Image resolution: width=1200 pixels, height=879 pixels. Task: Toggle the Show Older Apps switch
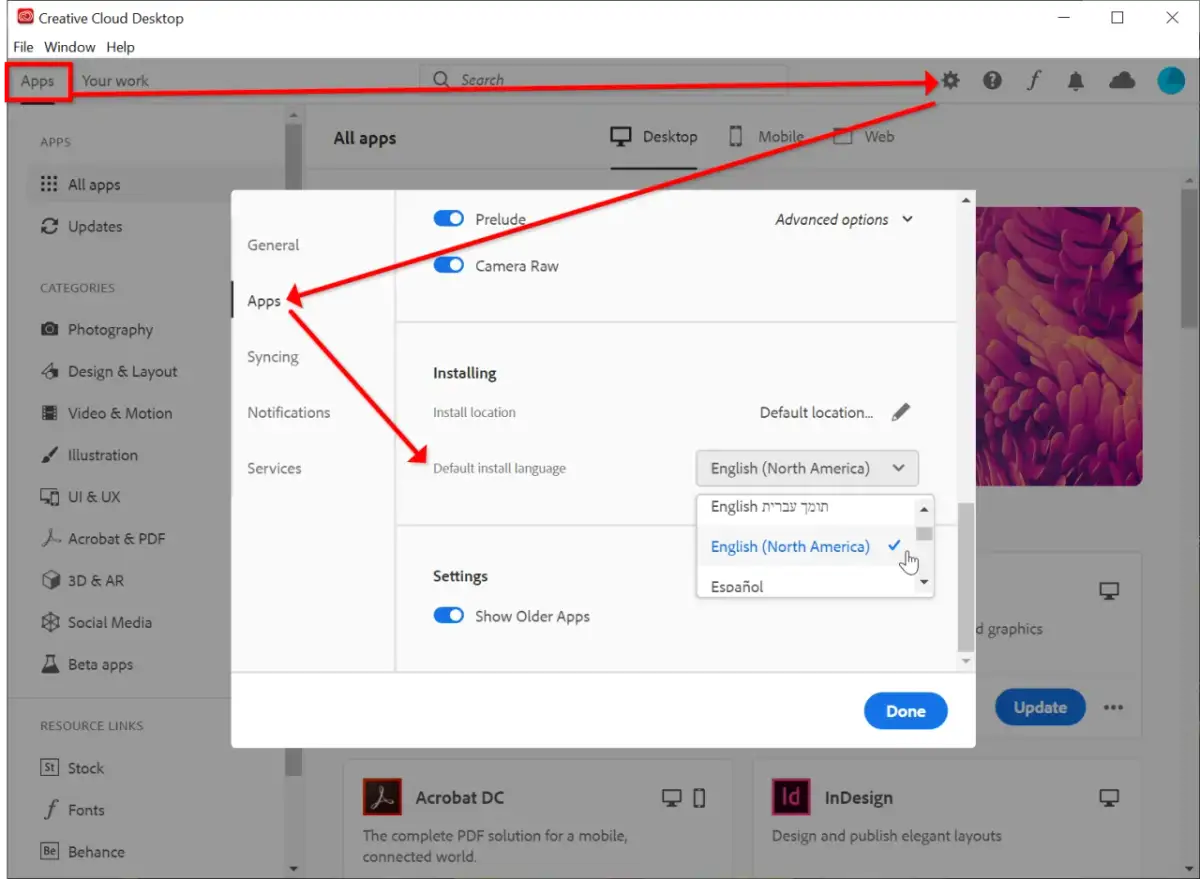click(449, 616)
